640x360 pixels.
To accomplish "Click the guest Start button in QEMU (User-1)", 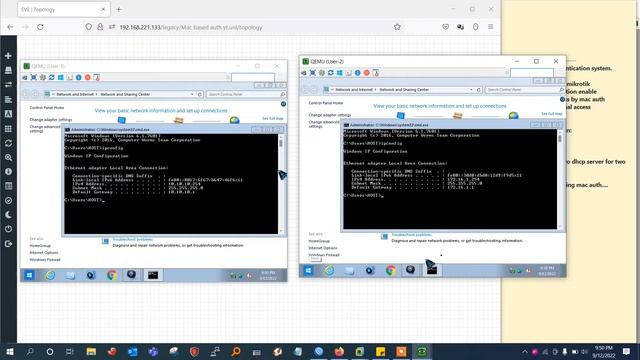I will [x=29, y=275].
